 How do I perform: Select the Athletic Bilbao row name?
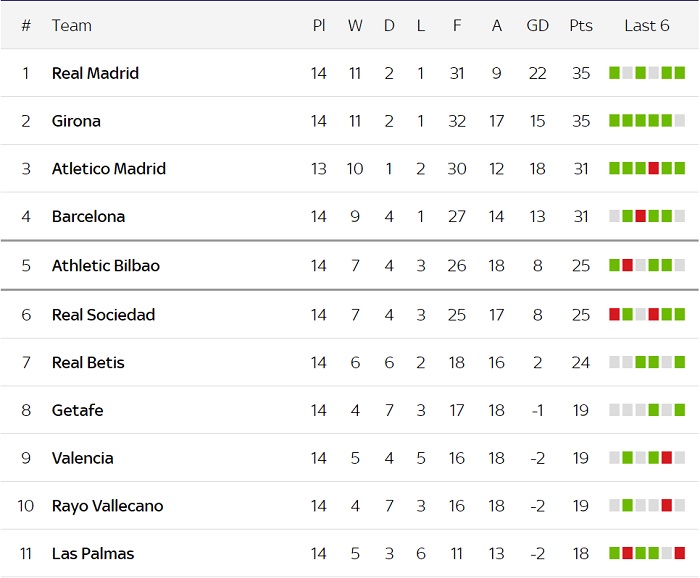pos(105,266)
